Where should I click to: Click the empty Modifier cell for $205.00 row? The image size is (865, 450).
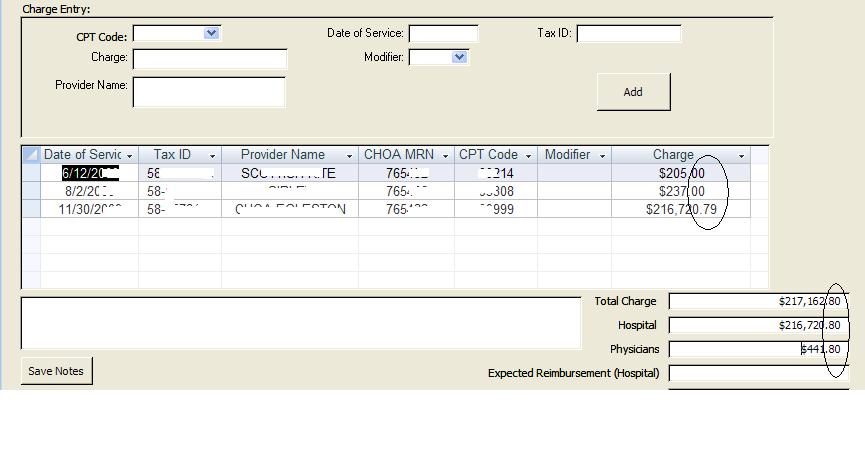tap(574, 173)
